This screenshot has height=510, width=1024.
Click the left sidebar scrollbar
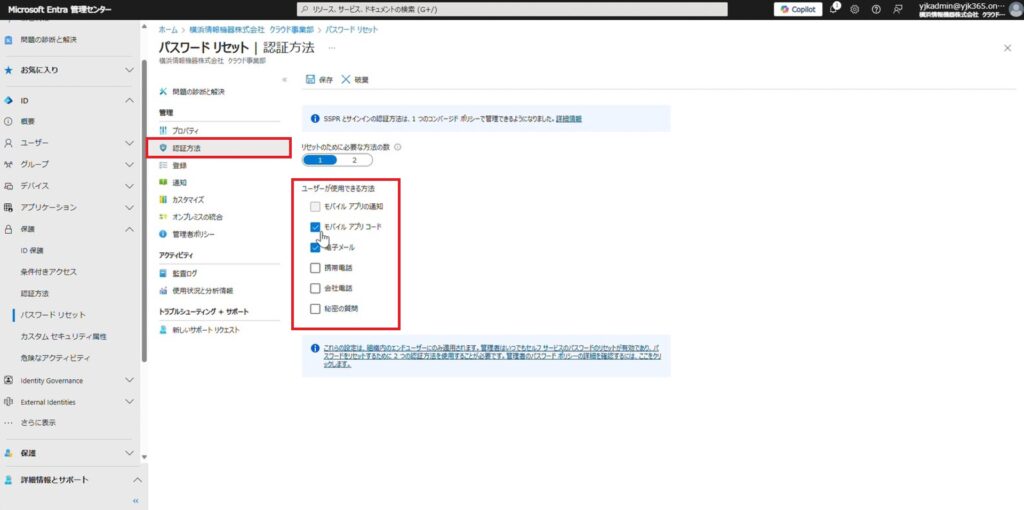[x=144, y=211]
